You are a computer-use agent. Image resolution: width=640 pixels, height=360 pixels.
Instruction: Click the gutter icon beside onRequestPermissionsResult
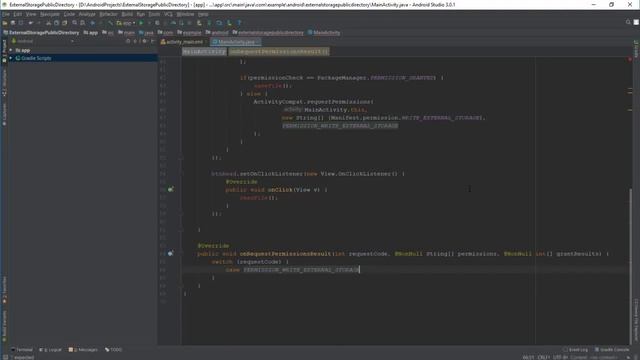tap(171, 253)
